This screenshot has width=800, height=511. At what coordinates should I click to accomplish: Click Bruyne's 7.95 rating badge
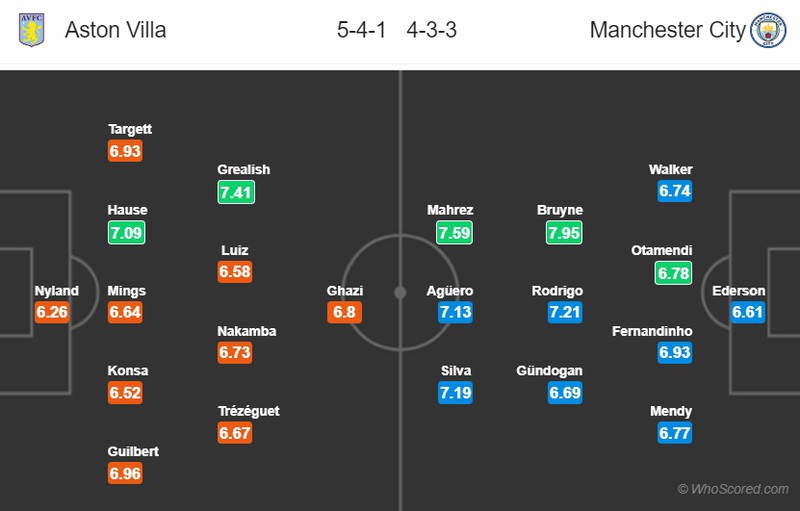(565, 232)
